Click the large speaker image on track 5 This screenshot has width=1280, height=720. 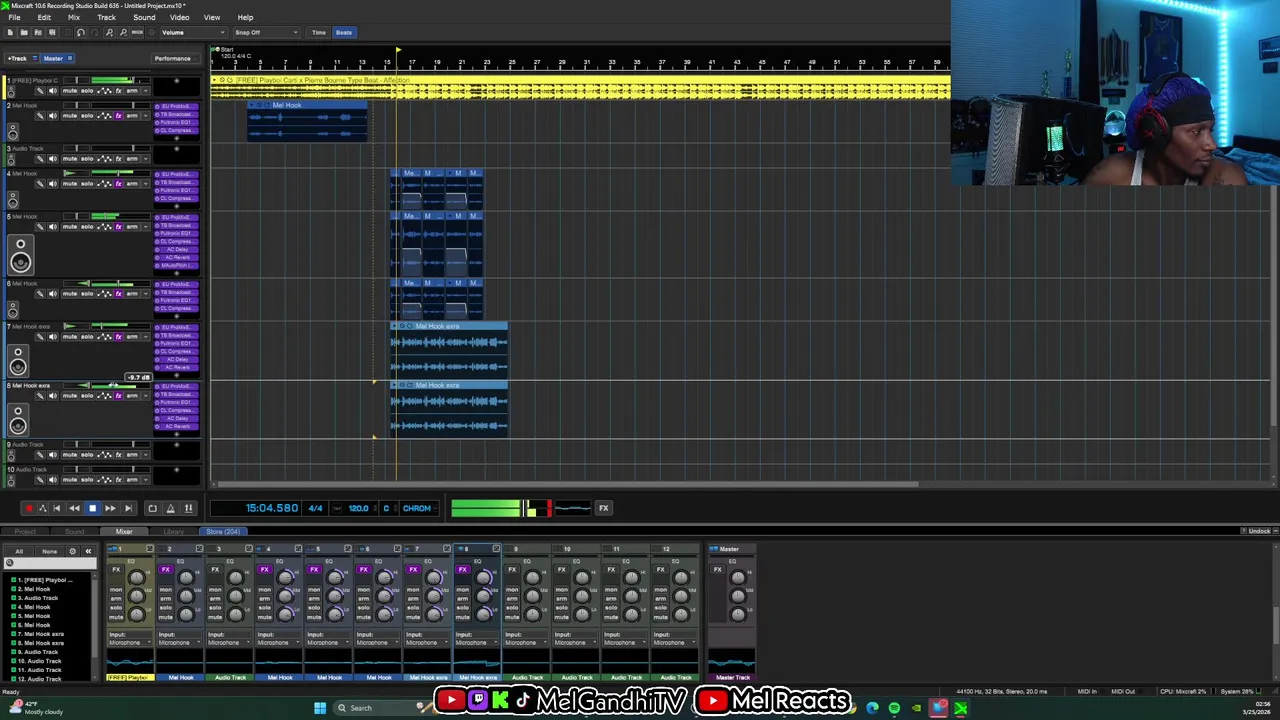tap(20, 255)
